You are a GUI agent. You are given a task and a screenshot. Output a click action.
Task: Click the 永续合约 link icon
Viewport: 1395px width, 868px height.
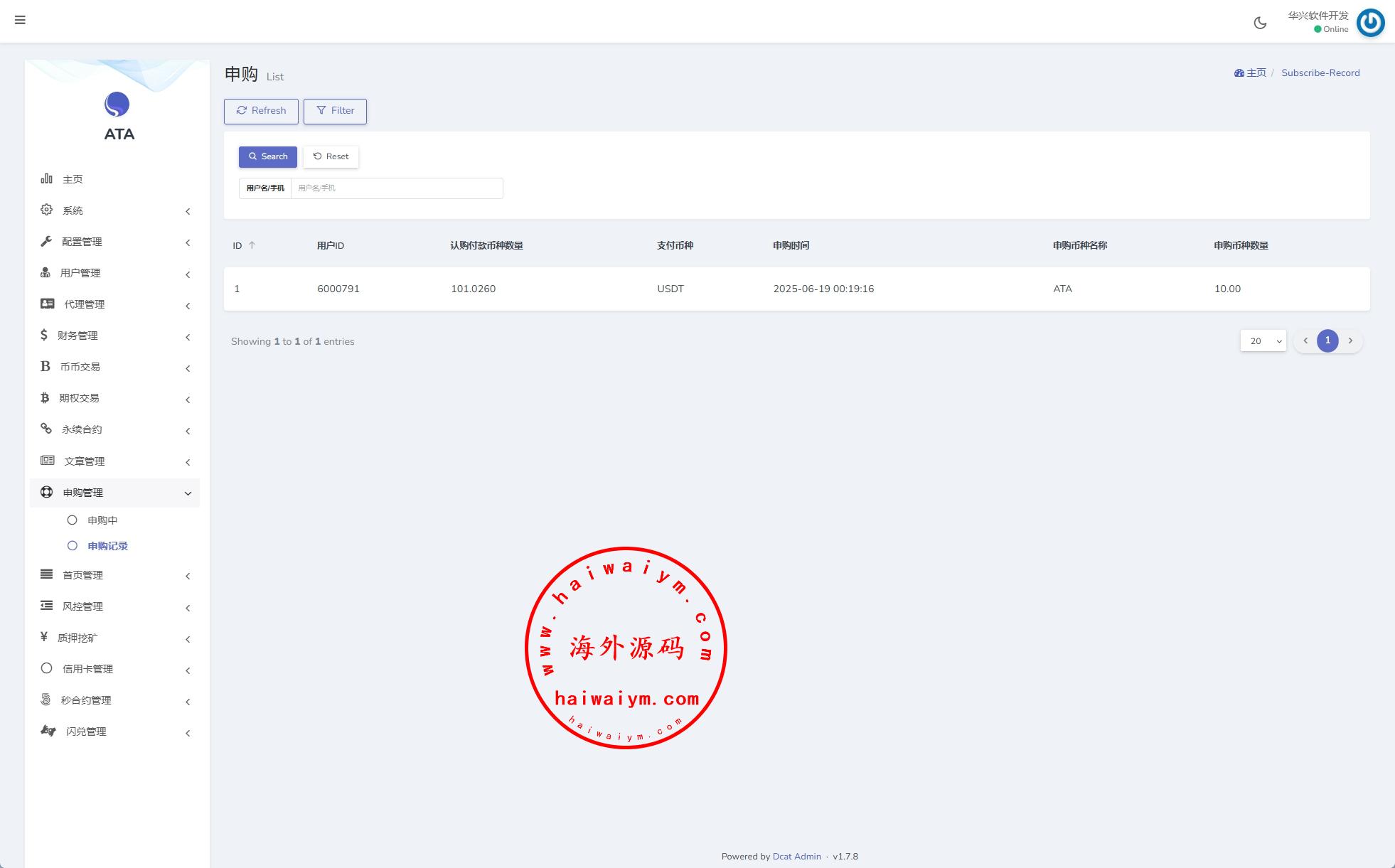tap(46, 429)
